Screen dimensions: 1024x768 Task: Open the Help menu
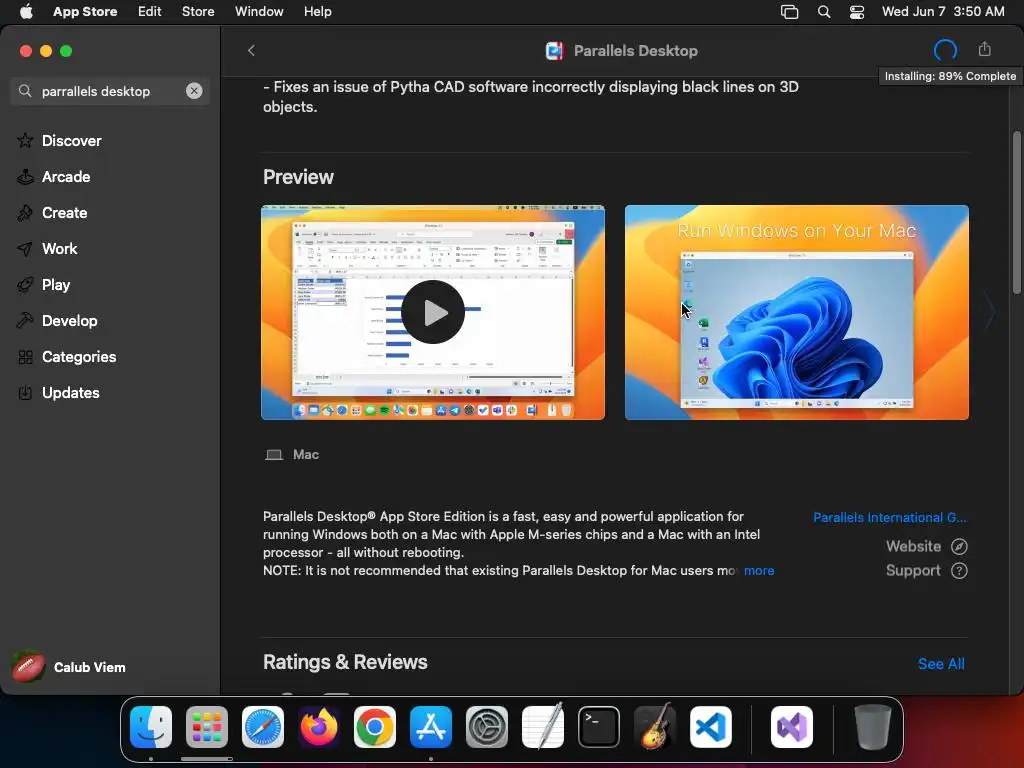click(x=317, y=12)
